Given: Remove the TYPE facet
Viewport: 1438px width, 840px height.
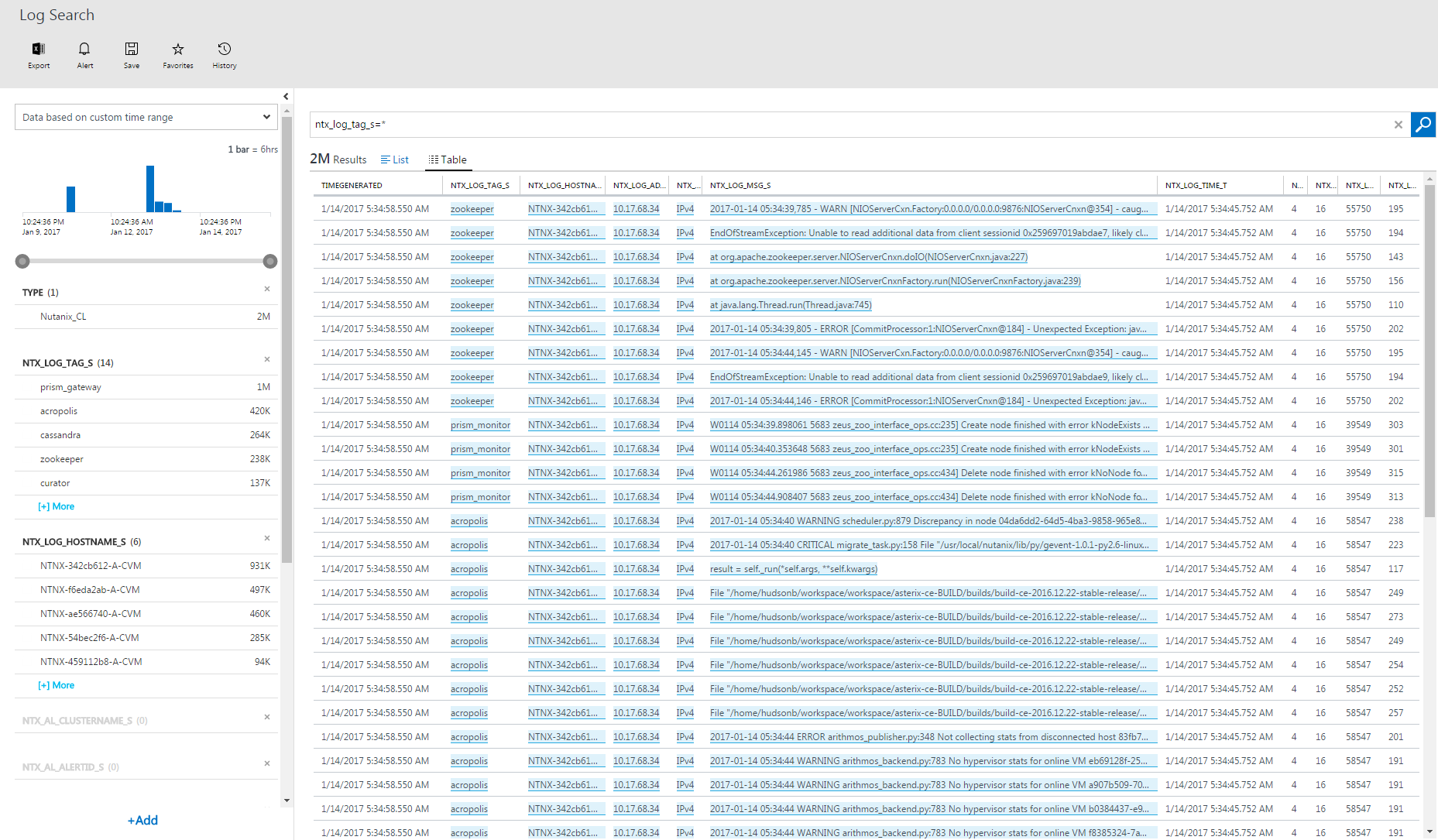Looking at the screenshot, I should pos(267,289).
